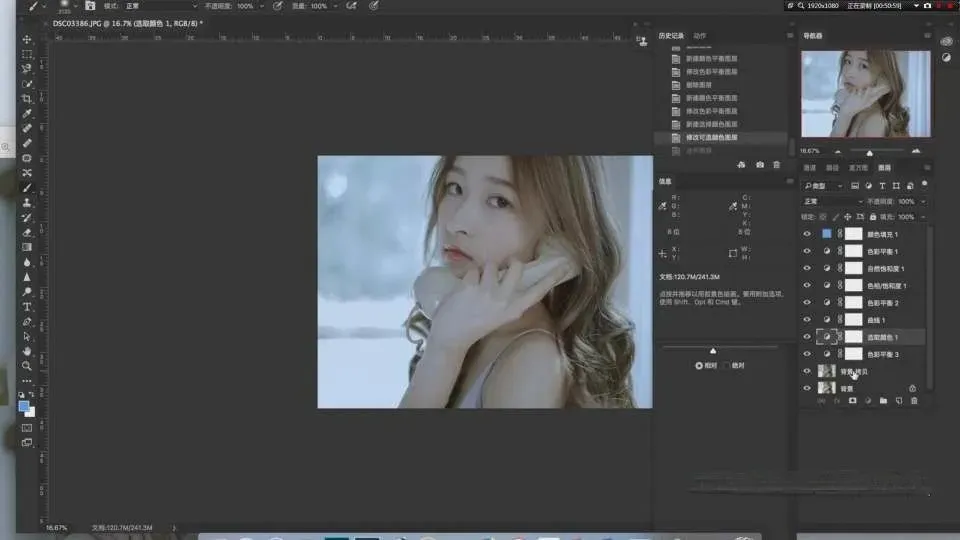Select the Clone Stamp tool
This screenshot has width=960, height=540.
[27, 202]
